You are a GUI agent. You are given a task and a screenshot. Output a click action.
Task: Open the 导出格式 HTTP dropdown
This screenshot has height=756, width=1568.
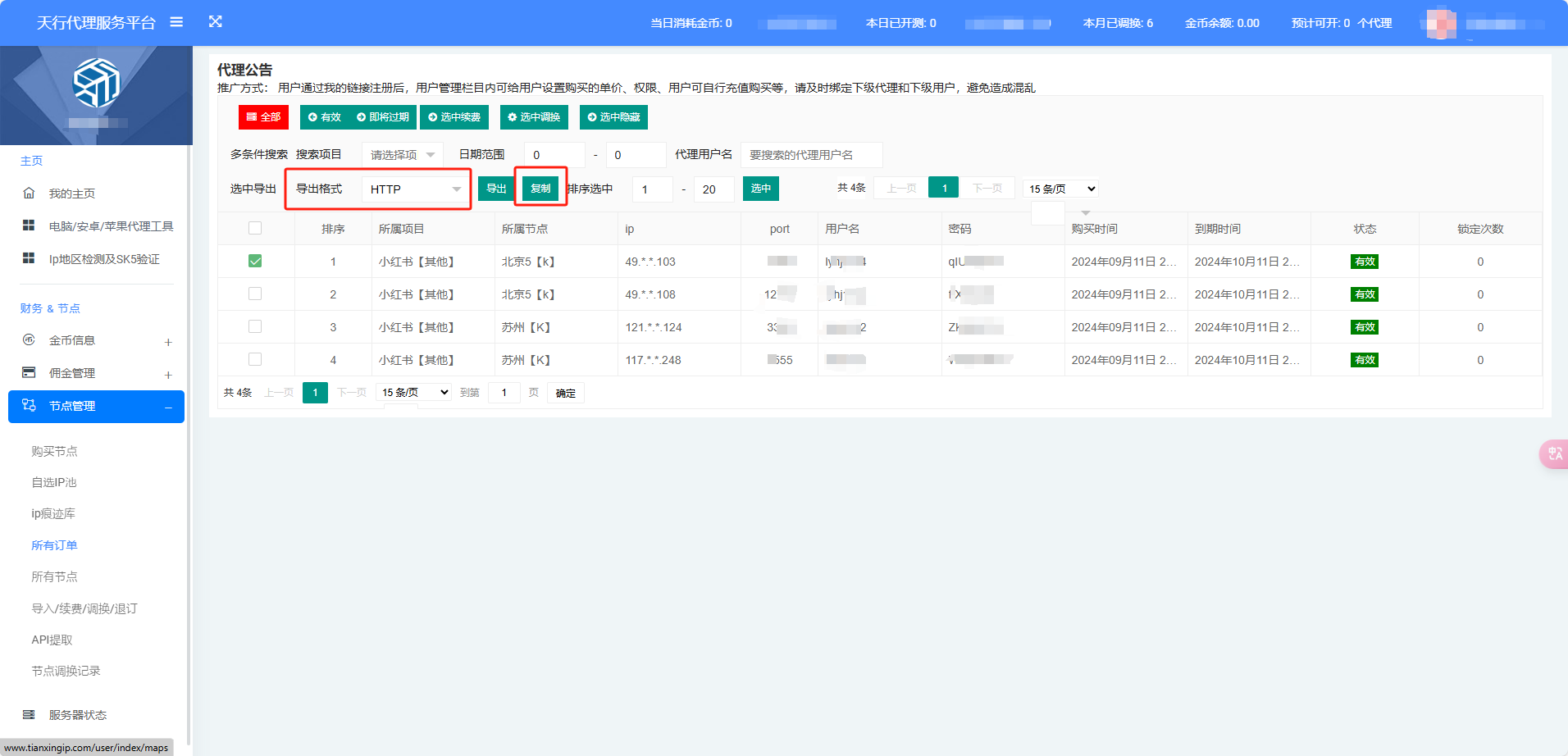(x=416, y=189)
